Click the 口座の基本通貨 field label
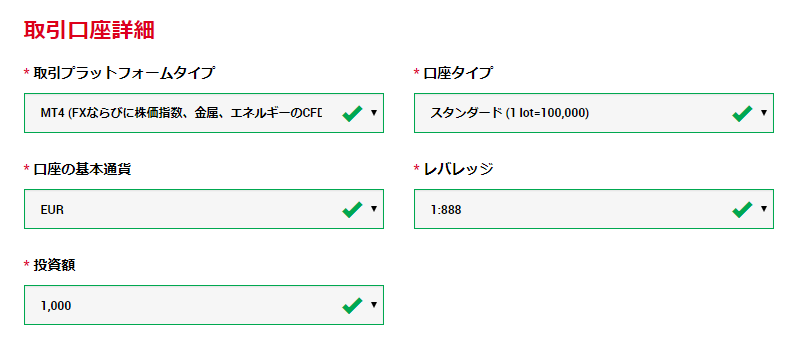The width and height of the screenshot is (800, 360). [x=82, y=169]
